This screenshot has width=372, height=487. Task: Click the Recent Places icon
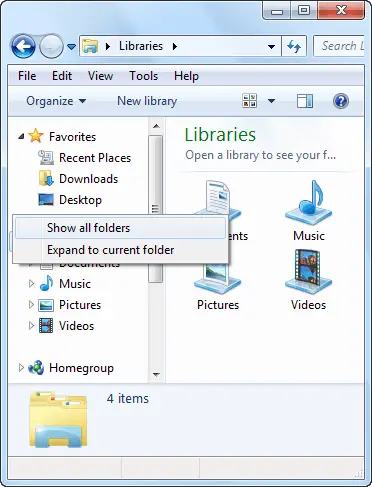[x=46, y=158]
